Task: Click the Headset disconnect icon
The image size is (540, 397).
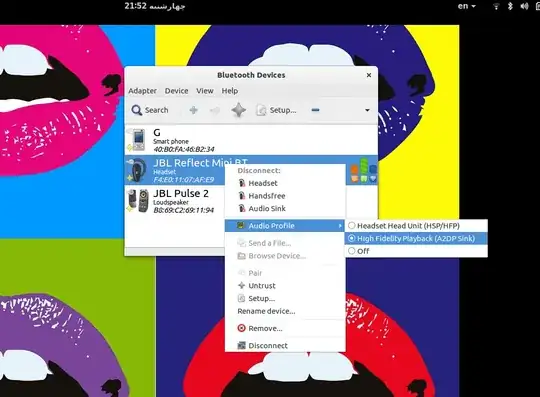Action: (x=242, y=183)
